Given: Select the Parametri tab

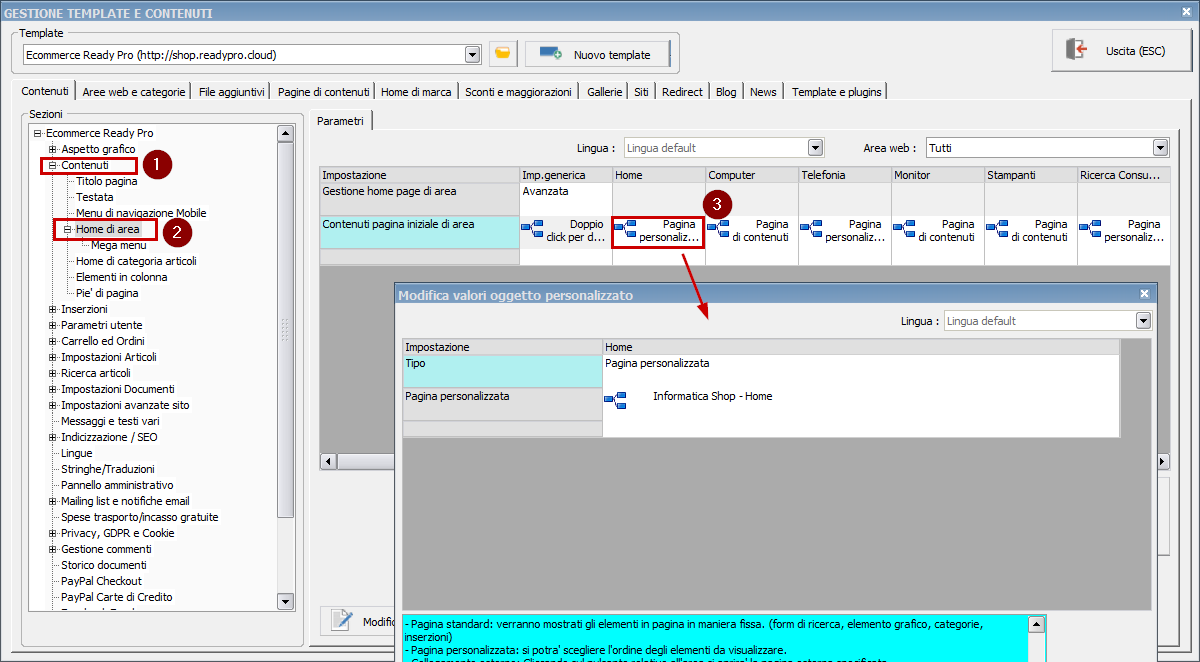Looking at the screenshot, I should [341, 121].
